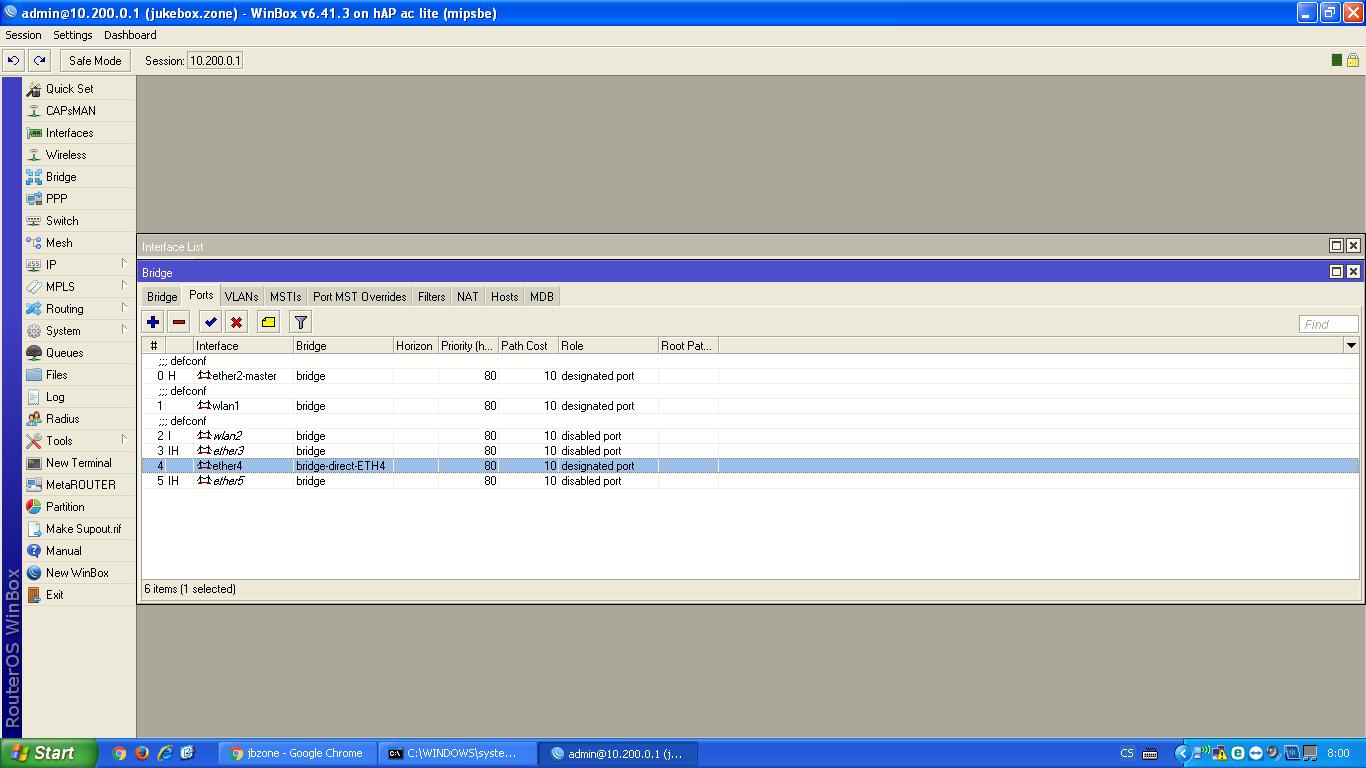Screen dimensions: 1366x768
Task: Open Interfaces in sidebar
Action: pyautogui.click(x=79, y=133)
